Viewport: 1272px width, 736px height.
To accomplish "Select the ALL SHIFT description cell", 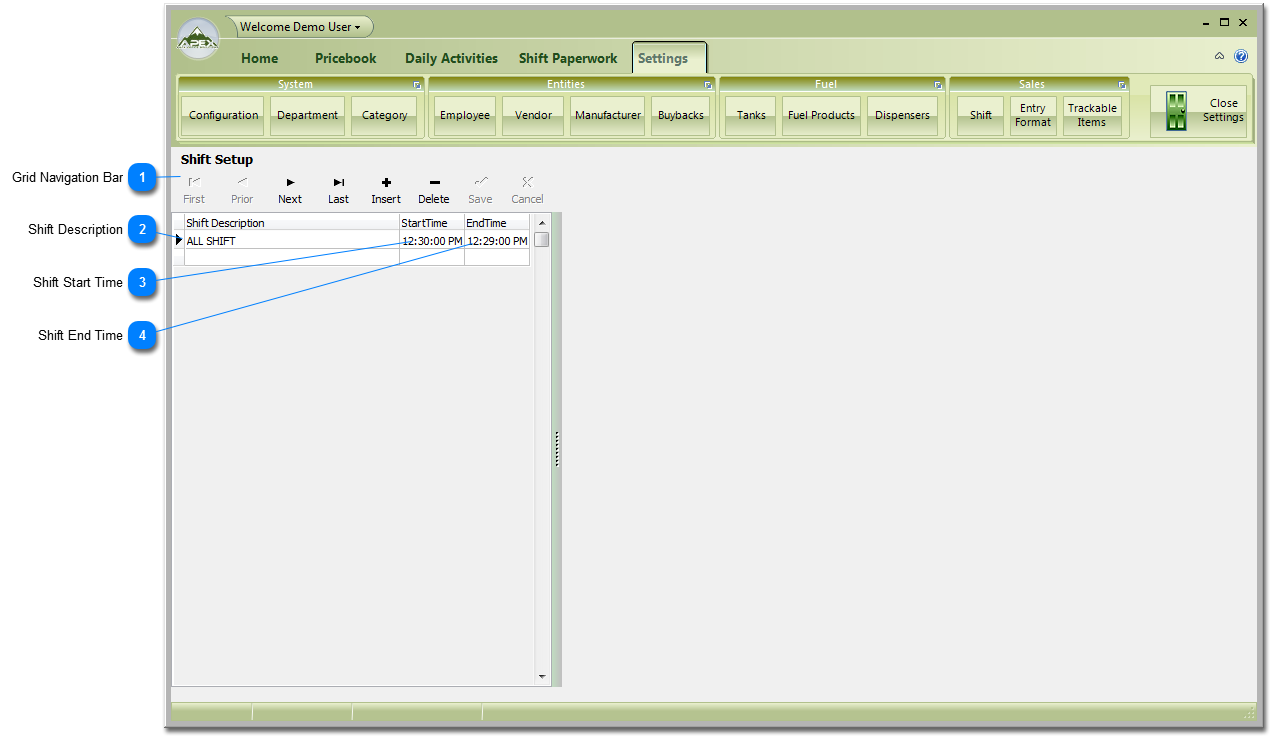I will click(290, 241).
